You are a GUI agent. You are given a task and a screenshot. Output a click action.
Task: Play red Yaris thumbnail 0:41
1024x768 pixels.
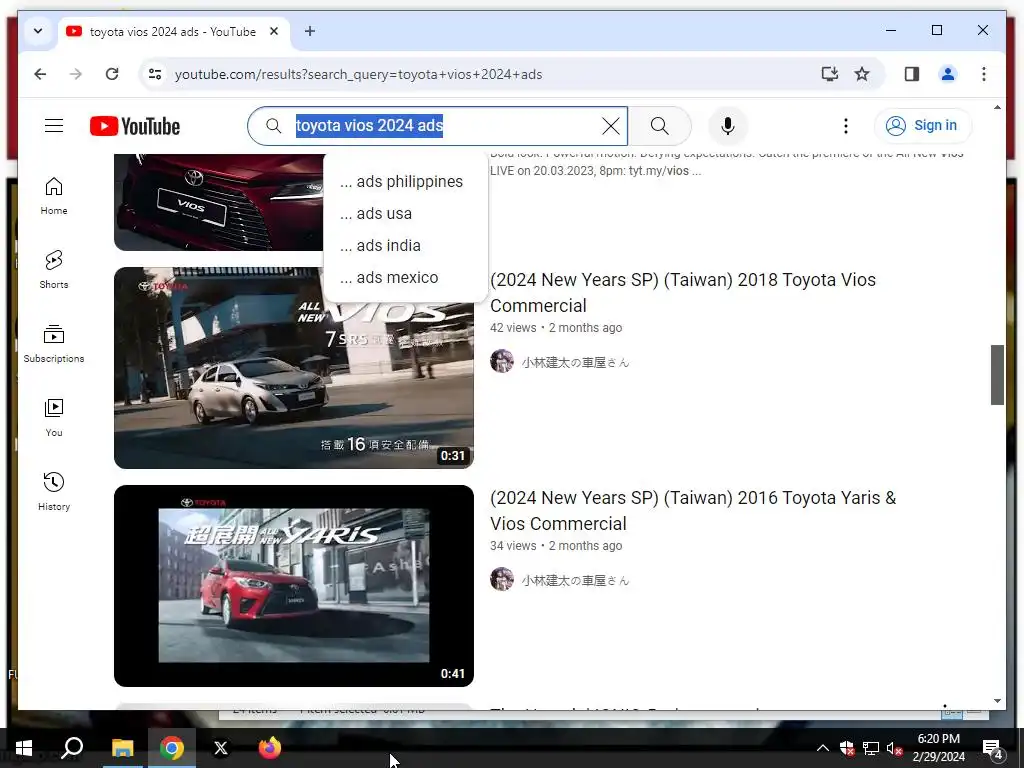click(x=294, y=586)
